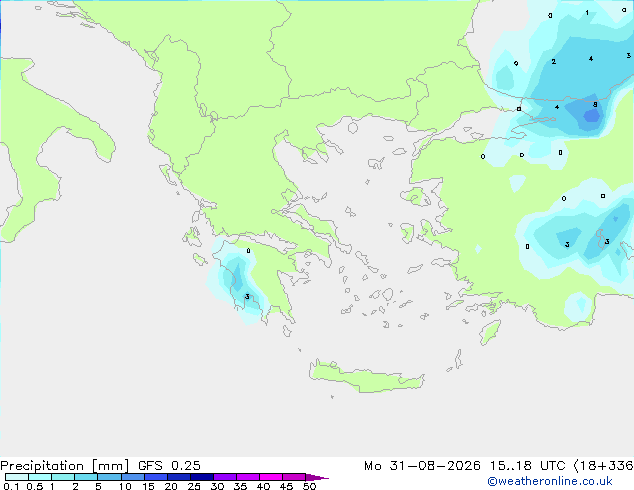The width and height of the screenshot is (634, 490).
Task: Select the 0.1–0.5 mm legend color swatch
Action: click(17, 477)
